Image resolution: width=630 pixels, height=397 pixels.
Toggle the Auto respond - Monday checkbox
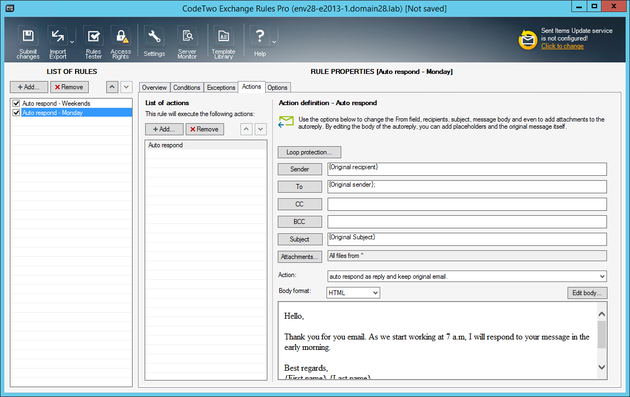[x=16, y=113]
